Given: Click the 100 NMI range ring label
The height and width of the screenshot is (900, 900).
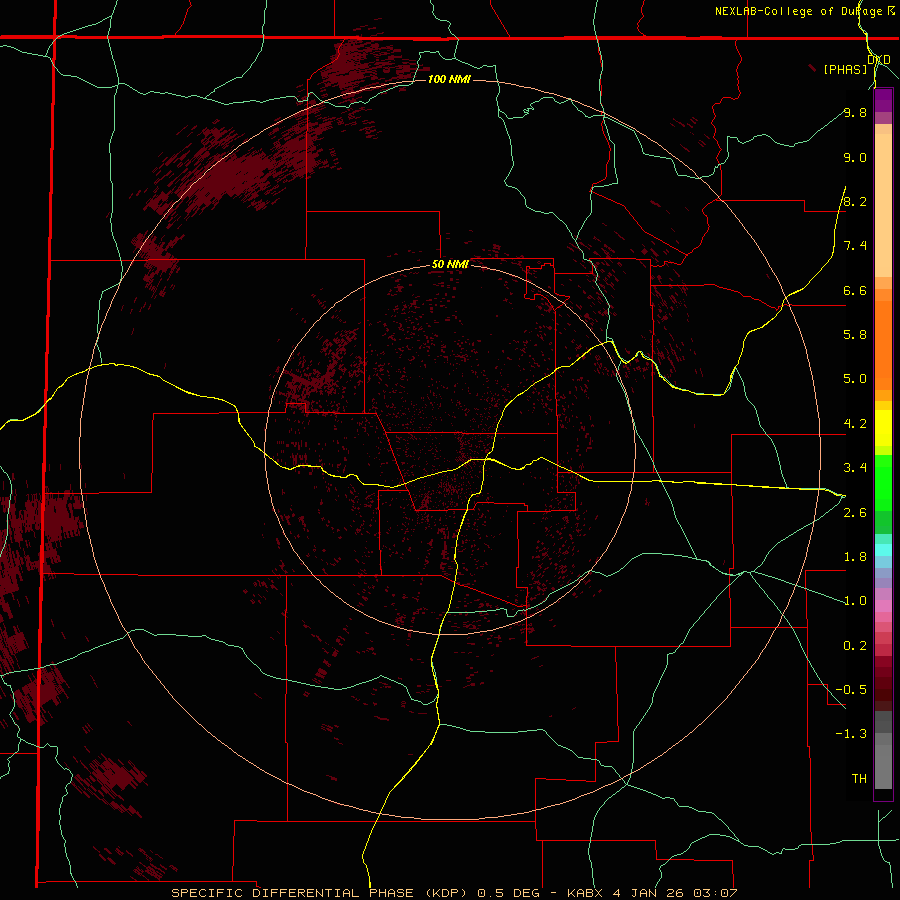Looking at the screenshot, I should pyautogui.click(x=449, y=79).
